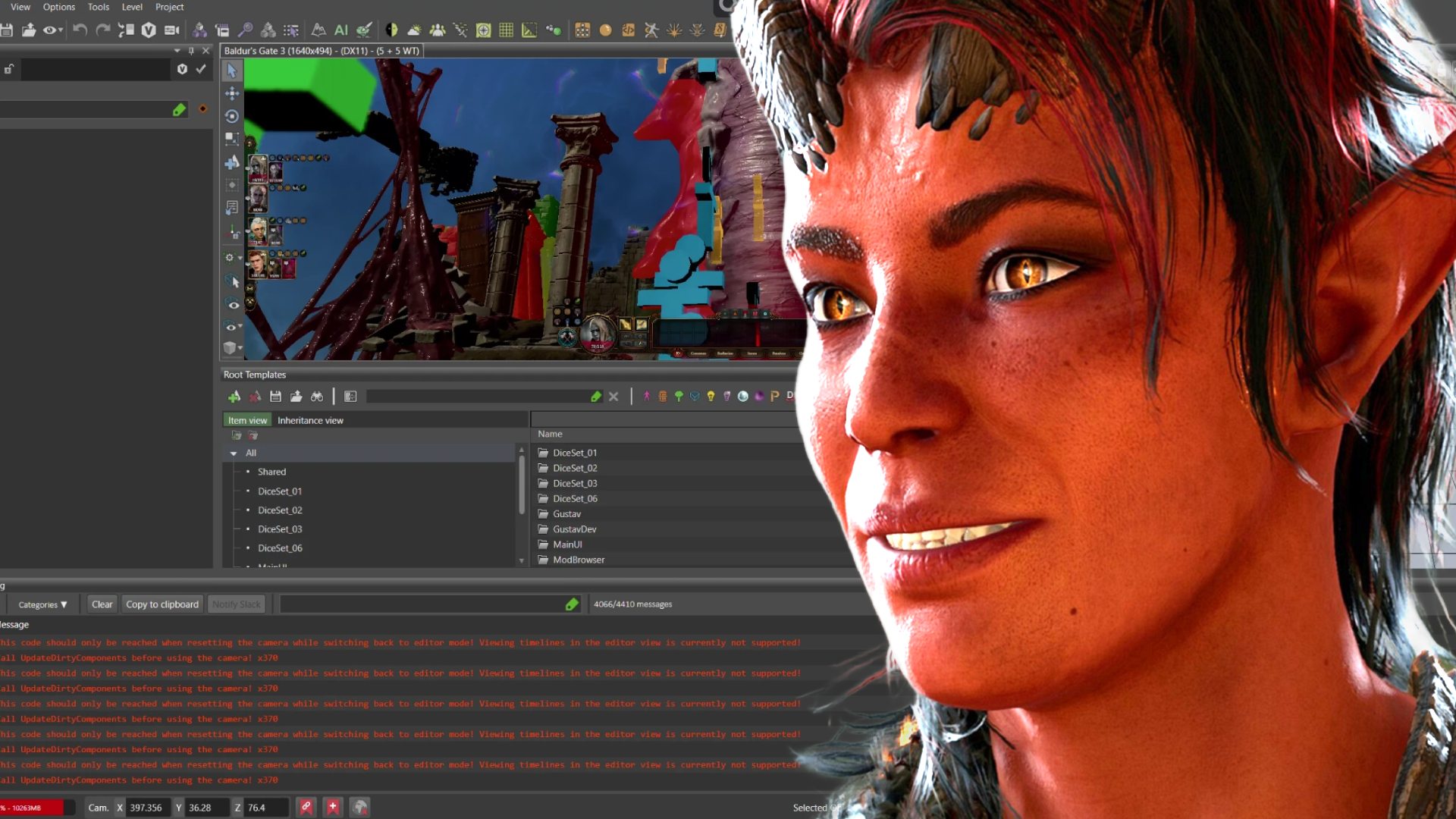Save root templates with floppy disk icon
This screenshot has height=819, width=1456.
275,397
